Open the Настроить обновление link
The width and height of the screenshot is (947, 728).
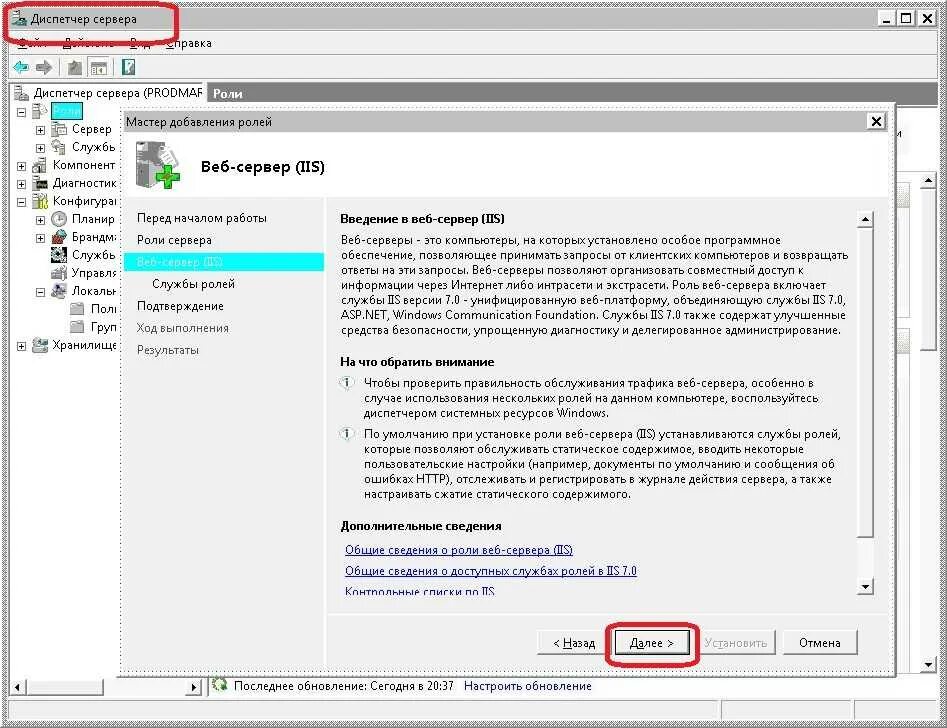[x=528, y=686]
